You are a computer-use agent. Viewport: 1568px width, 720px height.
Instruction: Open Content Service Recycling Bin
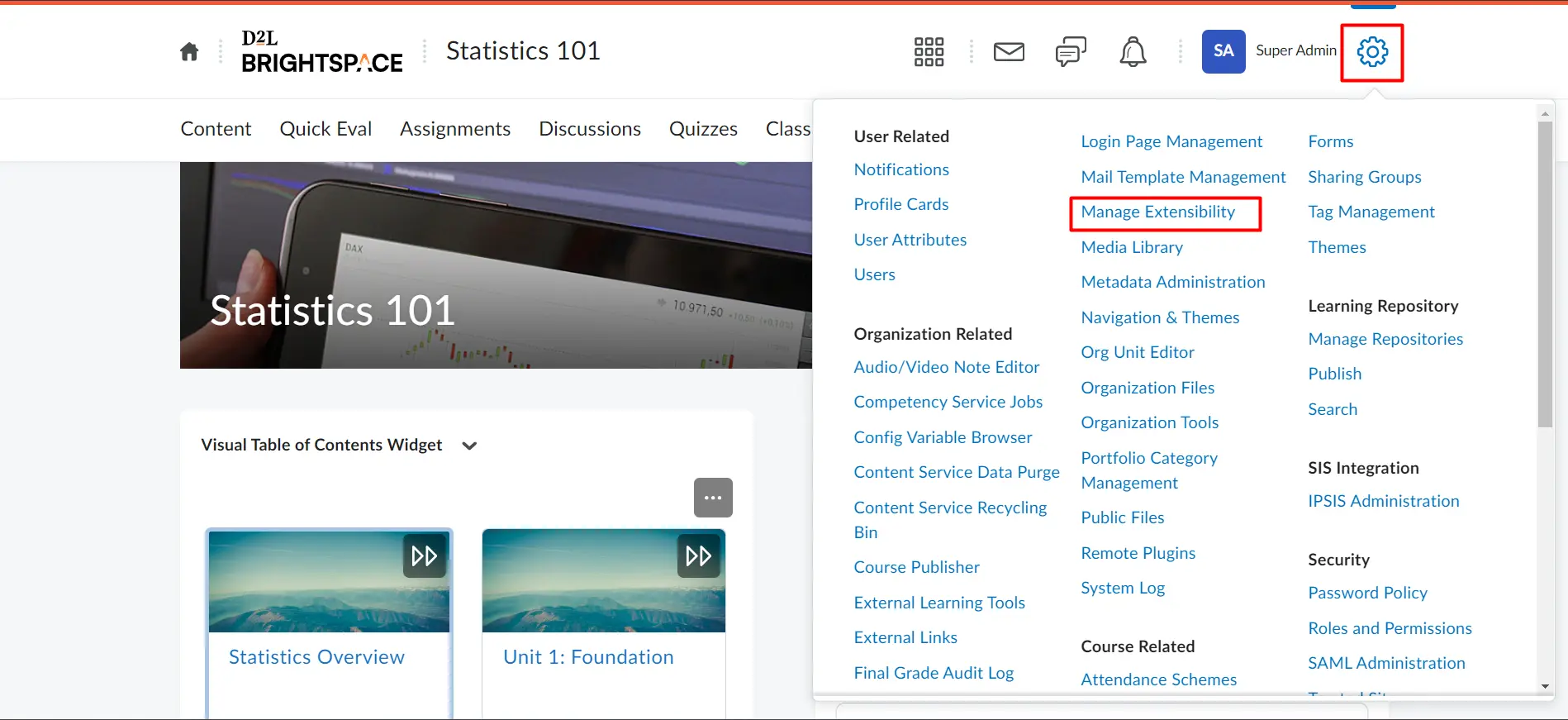pyautogui.click(x=950, y=520)
